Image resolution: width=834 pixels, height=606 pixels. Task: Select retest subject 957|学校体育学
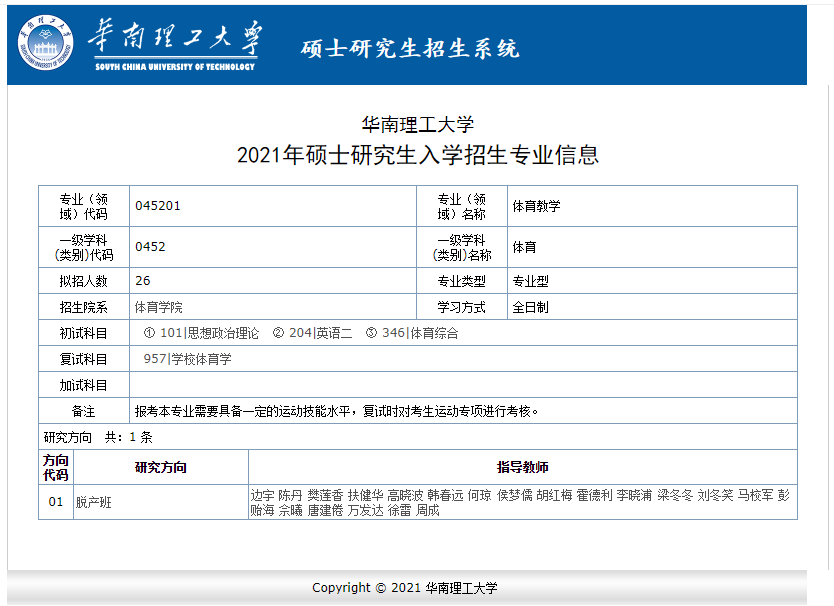[x=187, y=359]
